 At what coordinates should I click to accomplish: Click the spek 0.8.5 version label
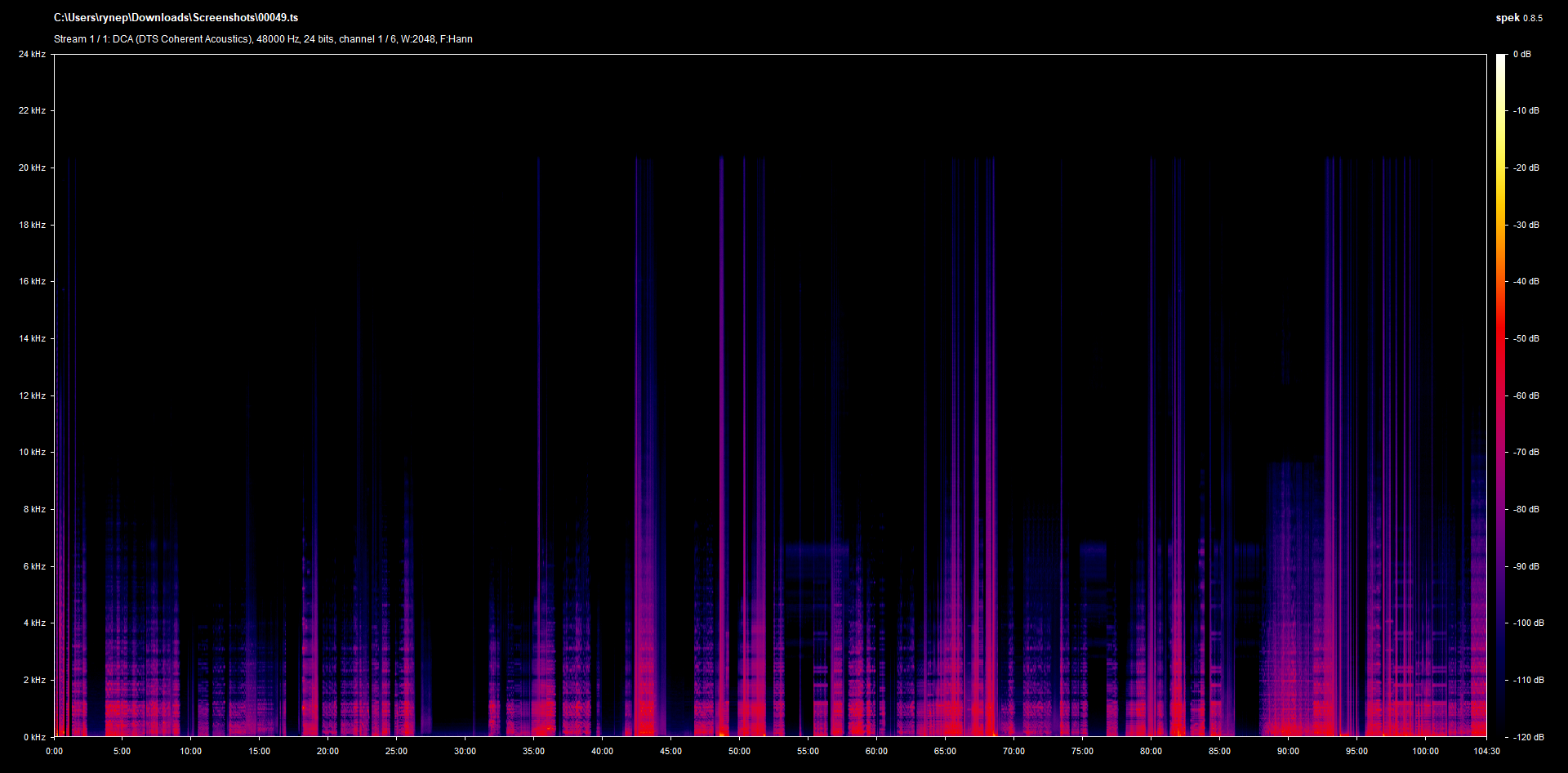[x=1519, y=17]
